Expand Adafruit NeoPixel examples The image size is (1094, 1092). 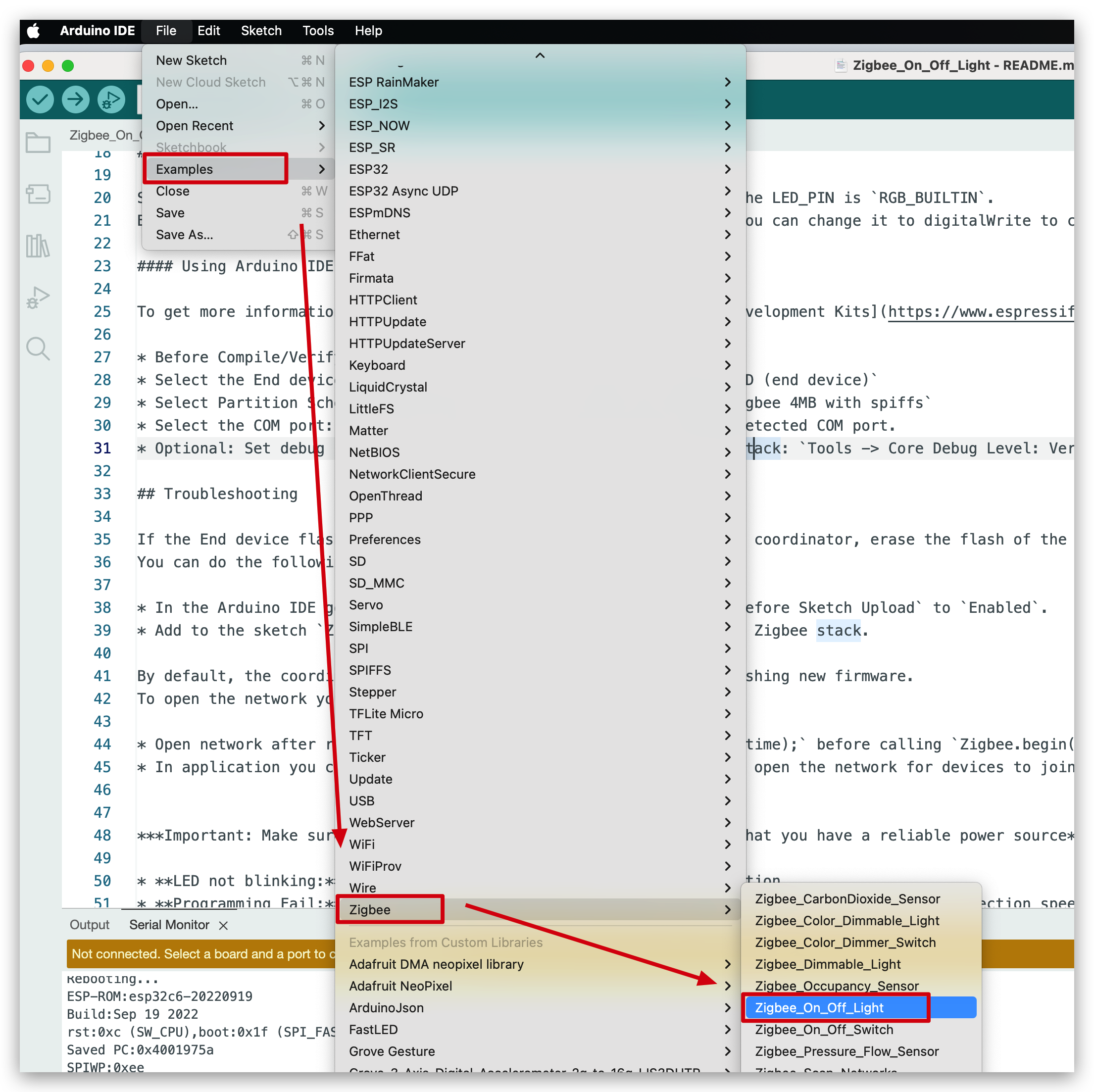540,986
